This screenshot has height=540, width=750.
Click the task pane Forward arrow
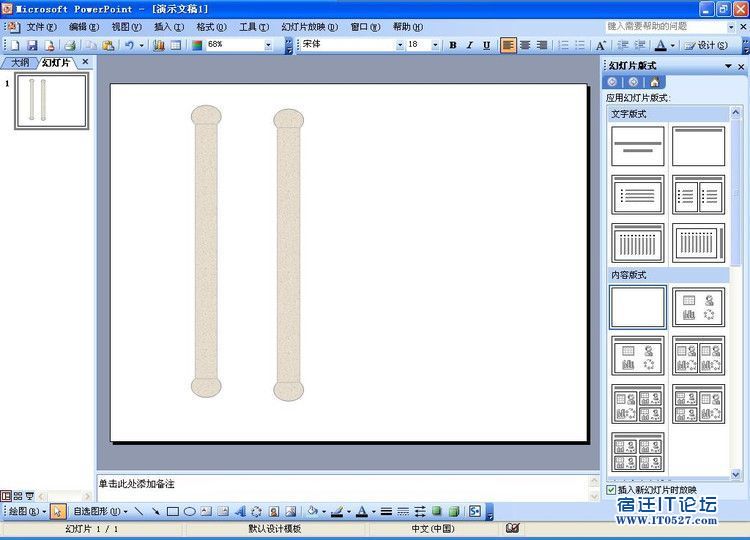pyautogui.click(x=633, y=82)
